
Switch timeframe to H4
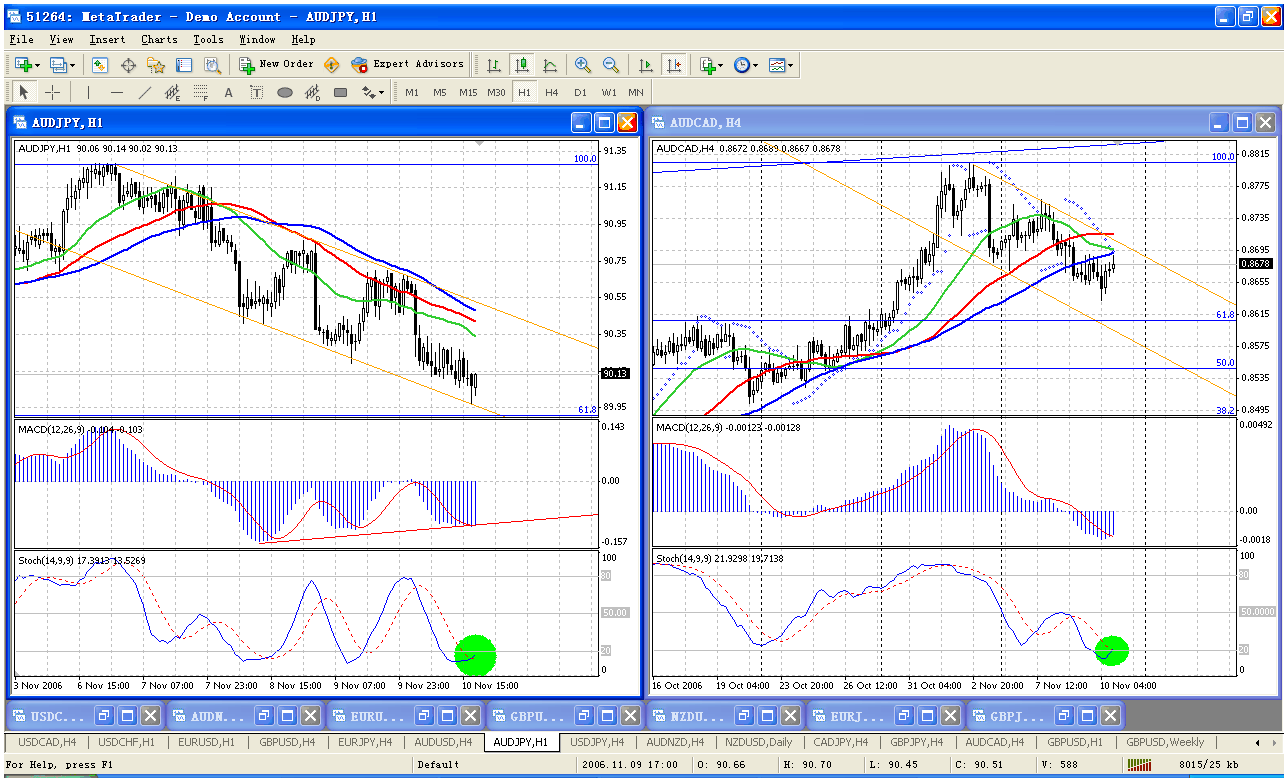coord(552,93)
